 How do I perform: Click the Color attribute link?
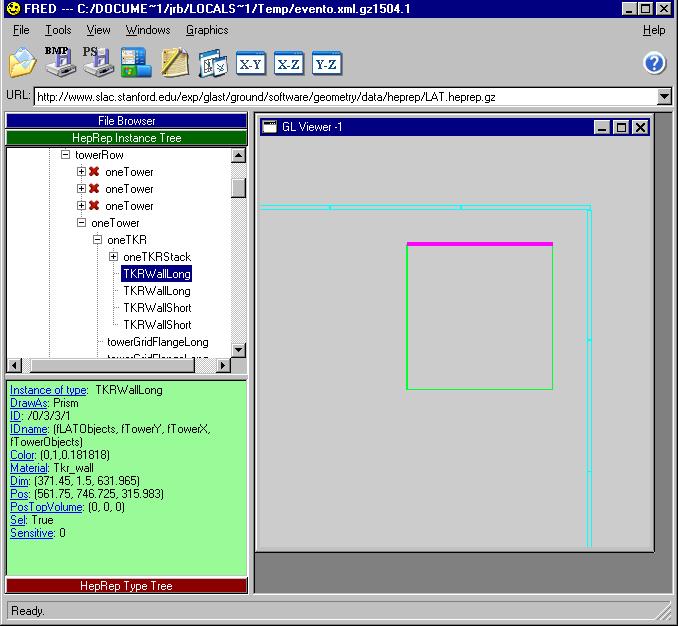(x=22, y=455)
